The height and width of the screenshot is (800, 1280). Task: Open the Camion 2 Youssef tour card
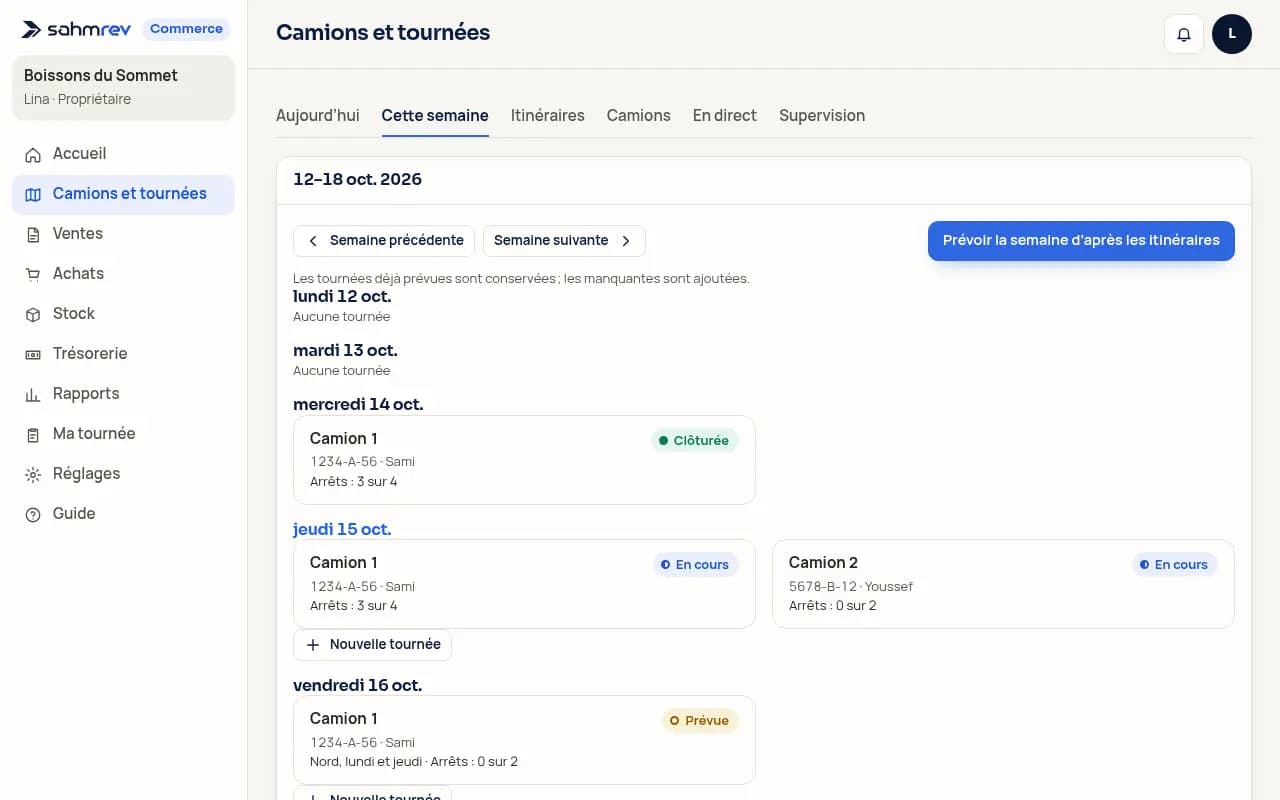click(x=1003, y=584)
